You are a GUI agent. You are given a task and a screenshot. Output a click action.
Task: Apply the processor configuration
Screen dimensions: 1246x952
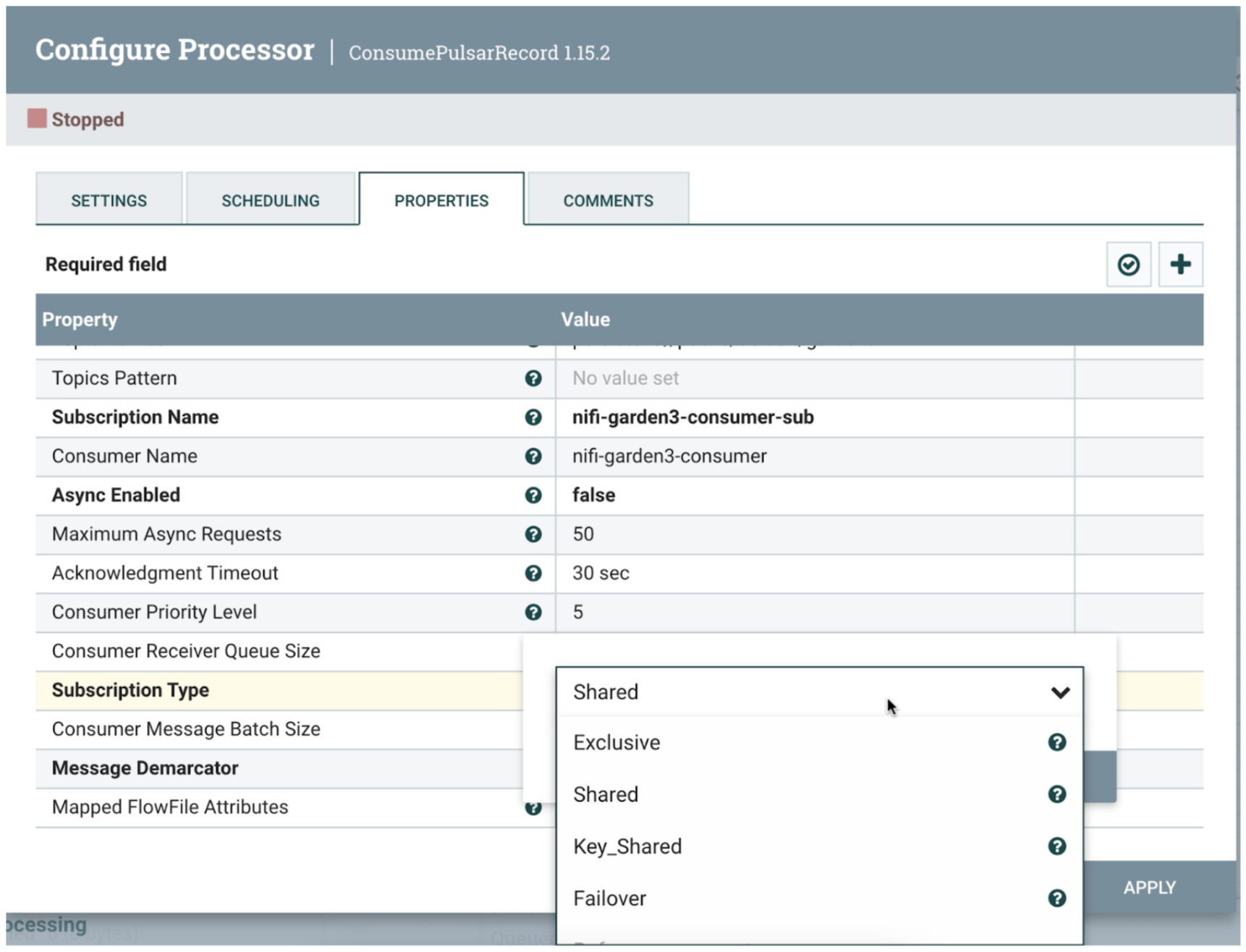pyautogui.click(x=1148, y=887)
